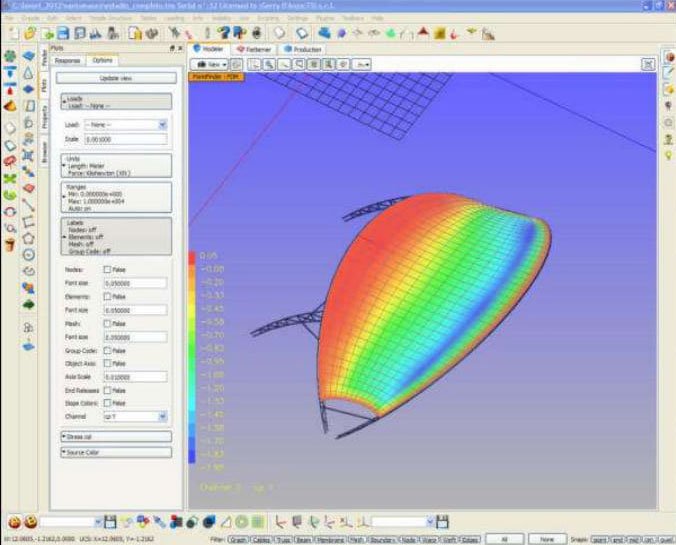
Task: Click the light bulb icon on right sidebar
Action: [667, 155]
